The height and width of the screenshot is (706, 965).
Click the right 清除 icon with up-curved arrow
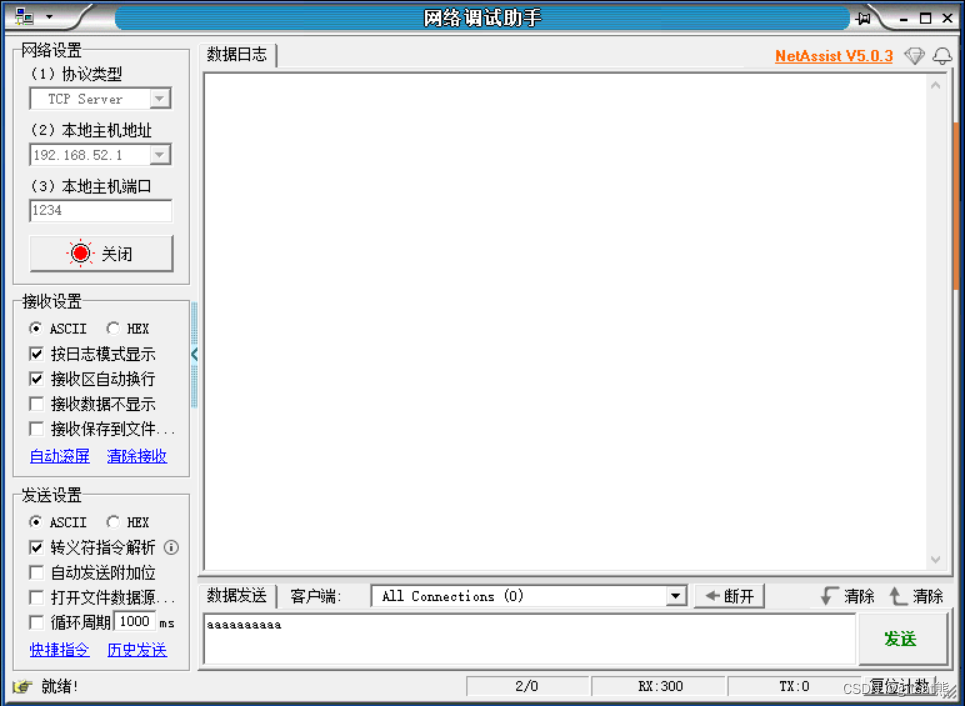[x=898, y=596]
